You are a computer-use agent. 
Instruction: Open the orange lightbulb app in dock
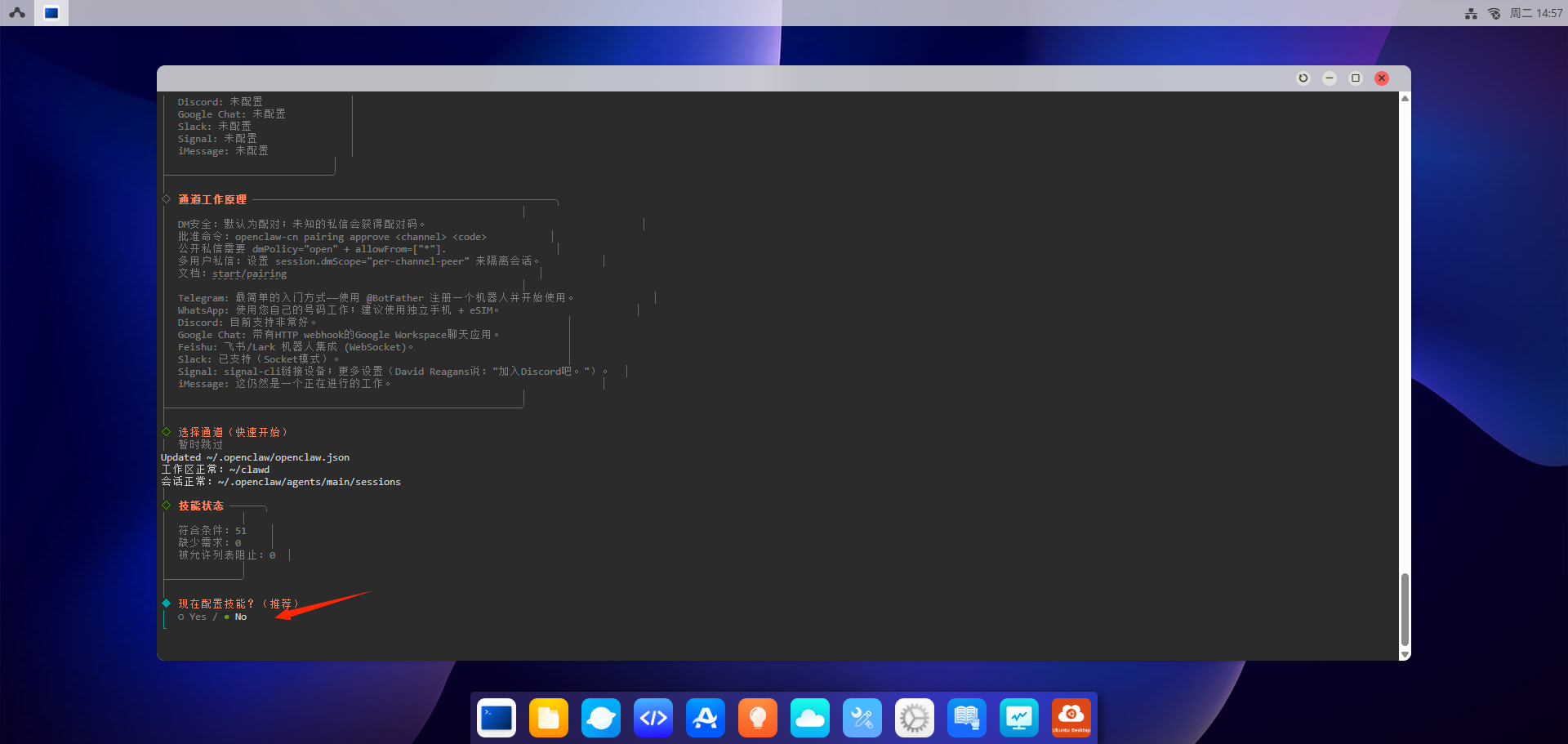point(758,718)
